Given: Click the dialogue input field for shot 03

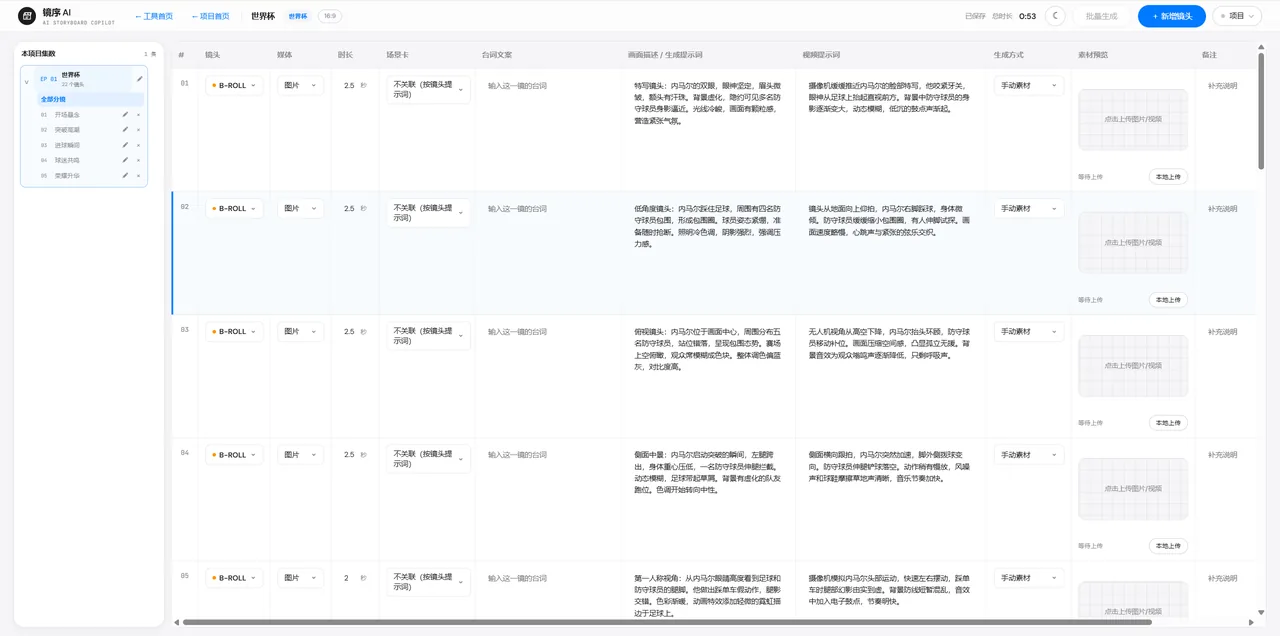Looking at the screenshot, I should [550, 332].
